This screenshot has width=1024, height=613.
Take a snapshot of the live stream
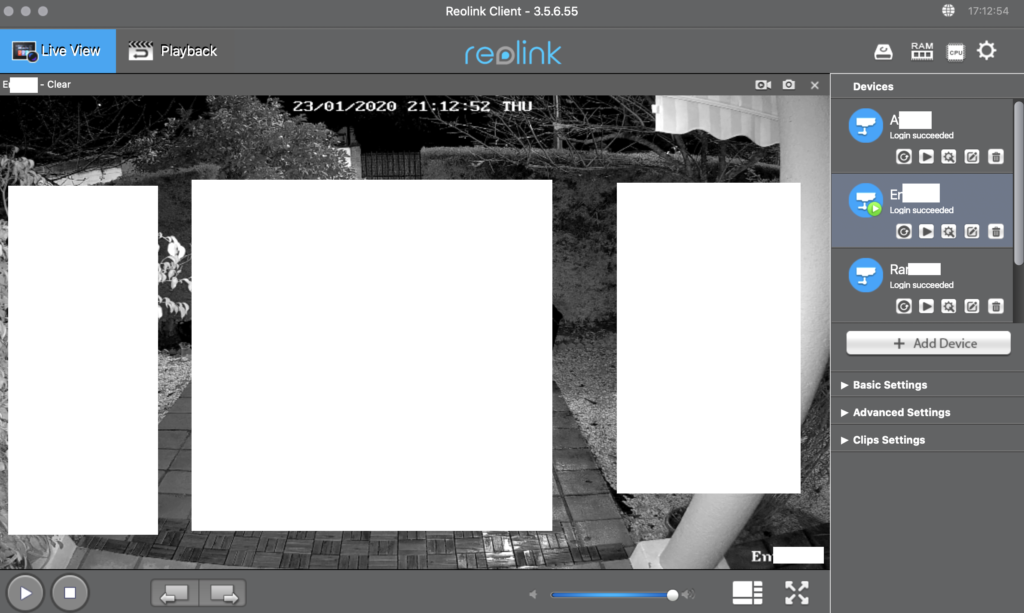pos(787,85)
